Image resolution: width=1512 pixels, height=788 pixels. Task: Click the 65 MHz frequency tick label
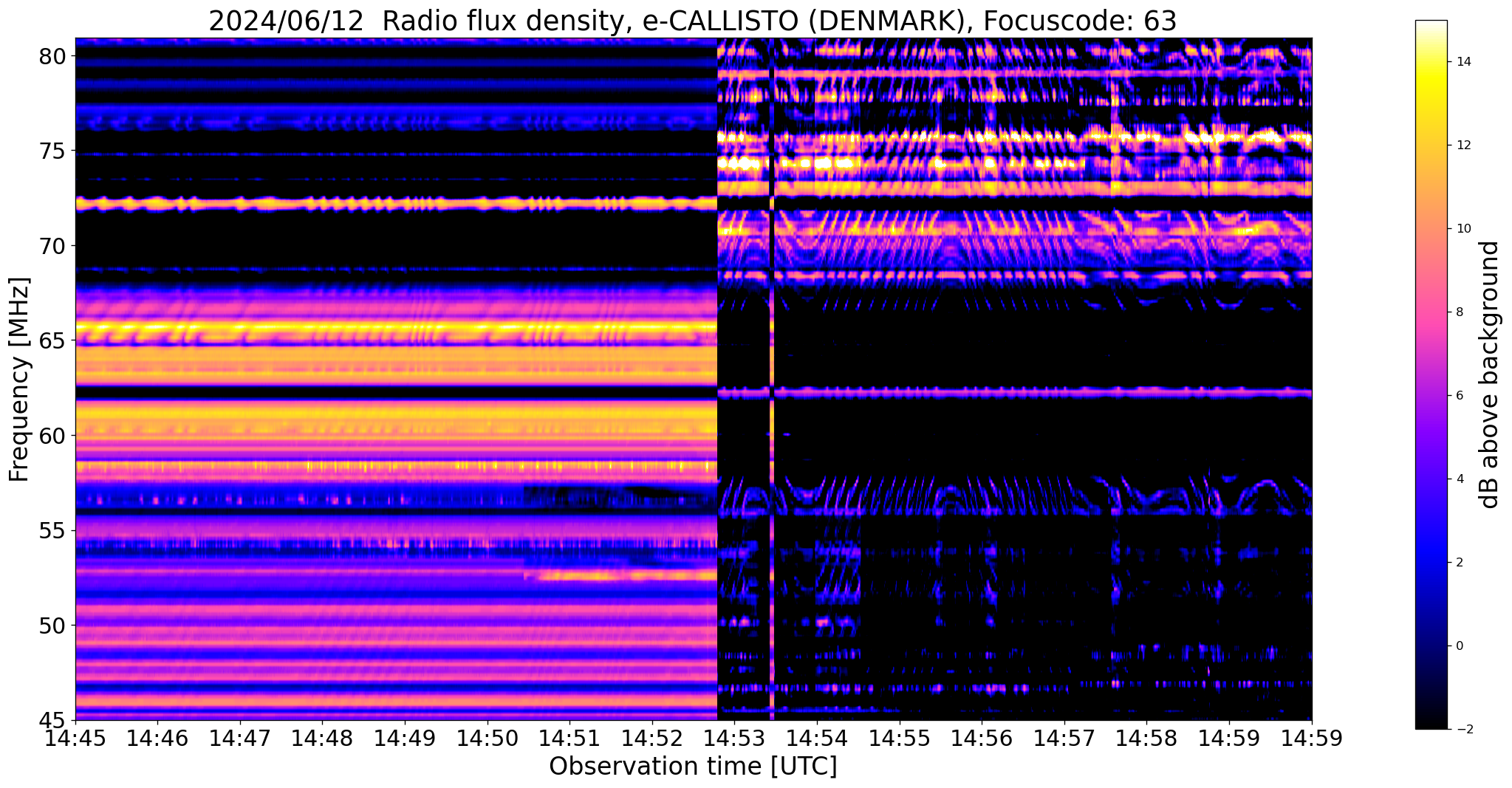point(52,340)
